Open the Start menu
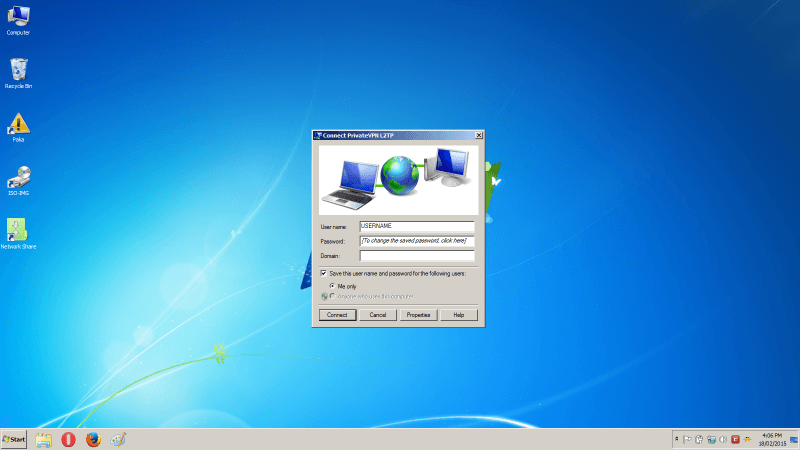800x450 pixels. 14,439
